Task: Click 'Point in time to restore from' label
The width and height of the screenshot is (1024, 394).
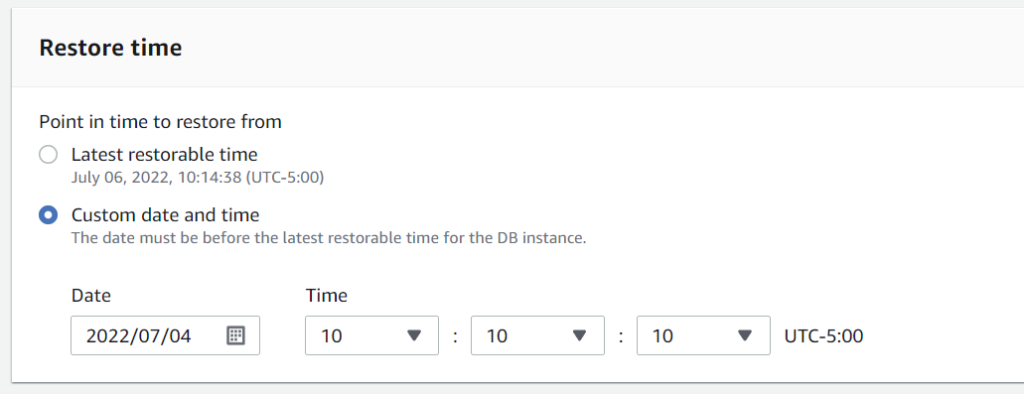Action: [x=161, y=122]
